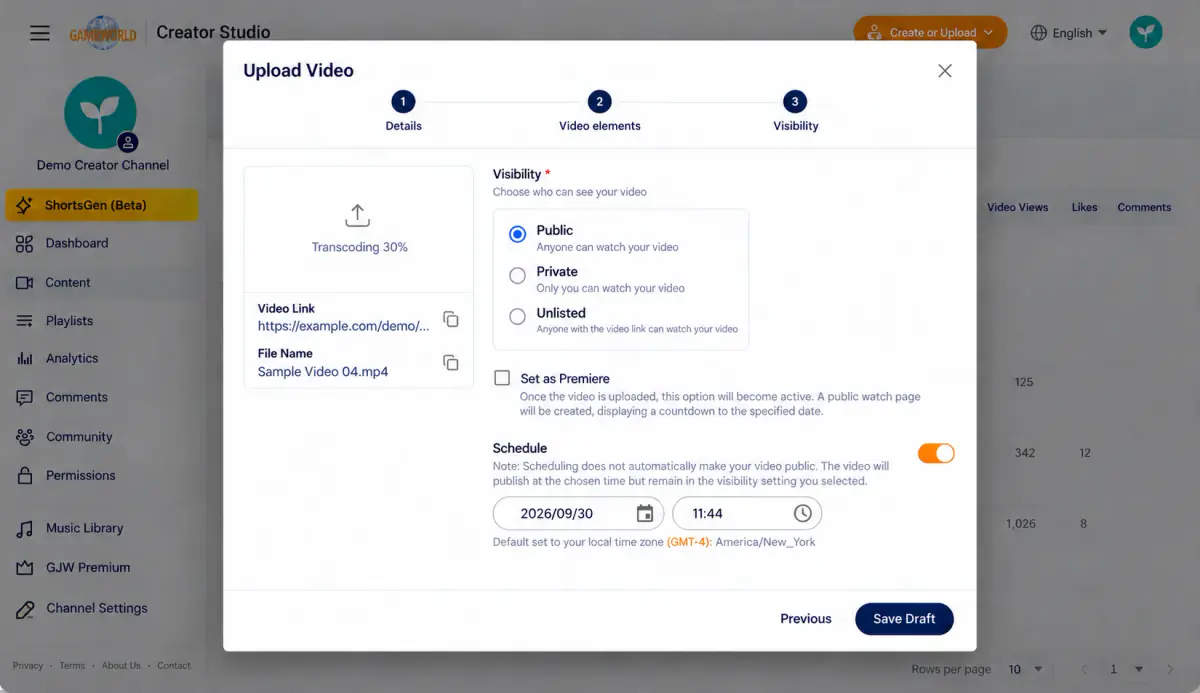Viewport: 1200px width, 693px height.
Task: Click the Community people icon
Action: point(25,437)
